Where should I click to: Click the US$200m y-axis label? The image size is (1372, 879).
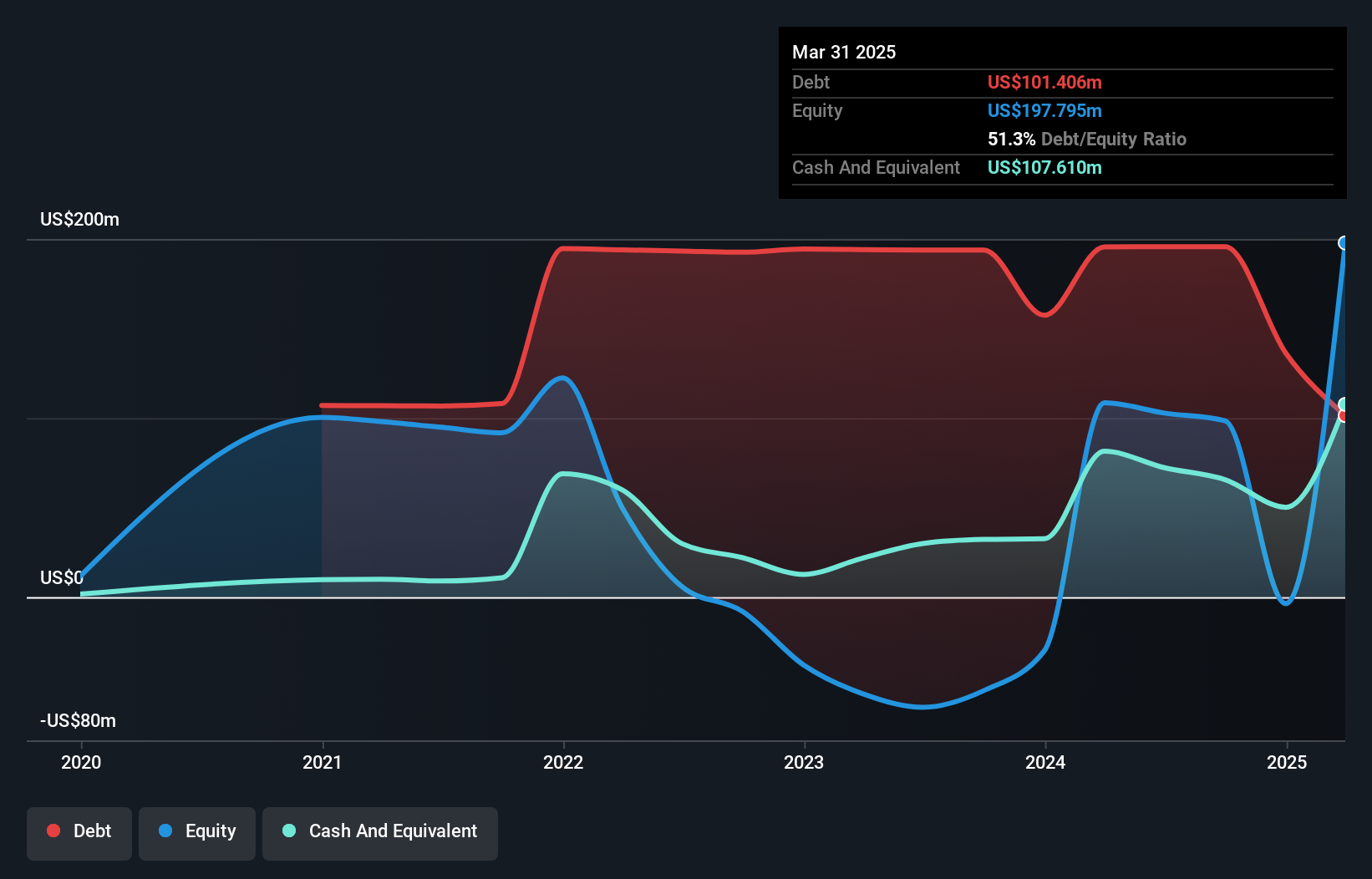pos(79,220)
